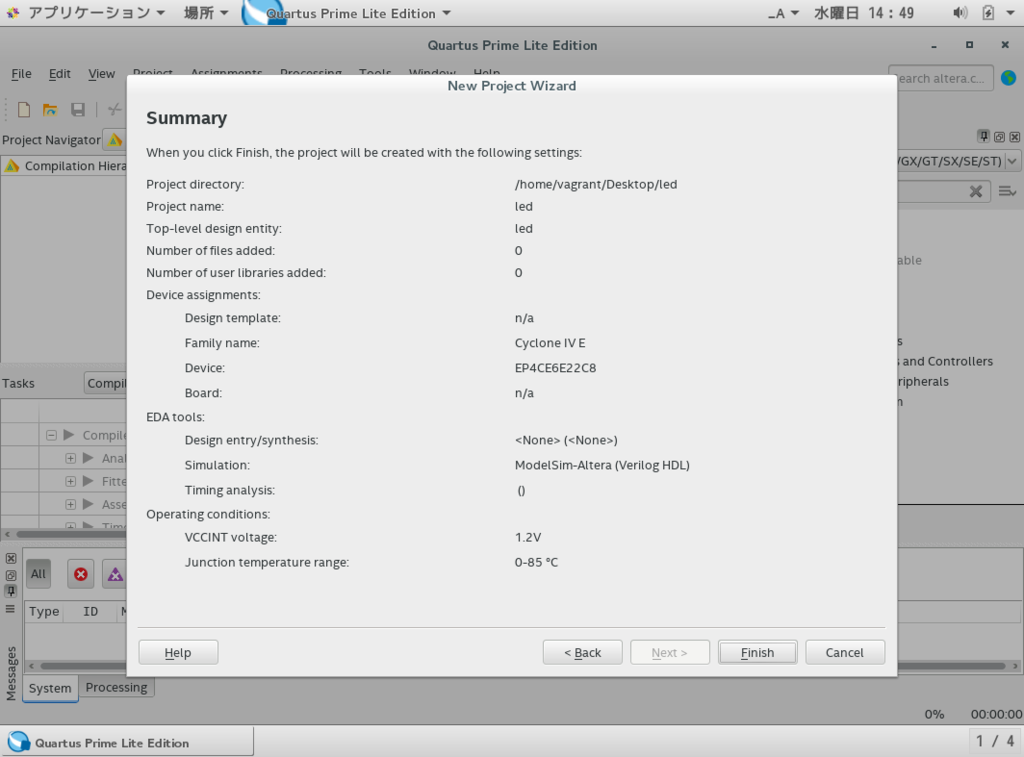Open the Tasks Compilation dropdown
The height and width of the screenshot is (757, 1024).
(x=106, y=383)
